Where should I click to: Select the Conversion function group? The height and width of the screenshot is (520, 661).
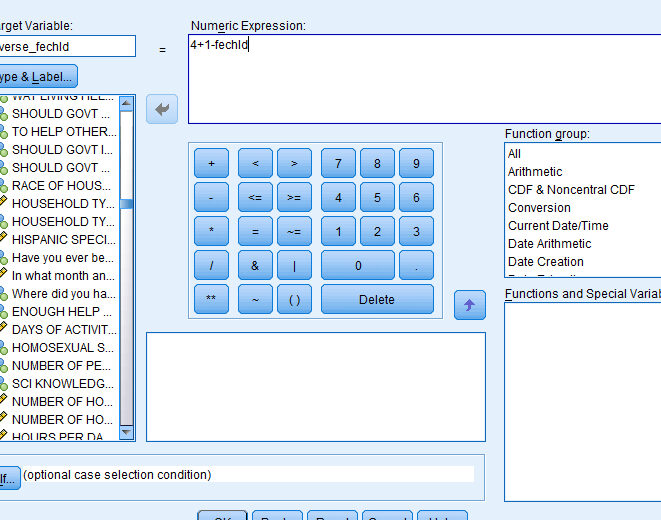(x=539, y=208)
